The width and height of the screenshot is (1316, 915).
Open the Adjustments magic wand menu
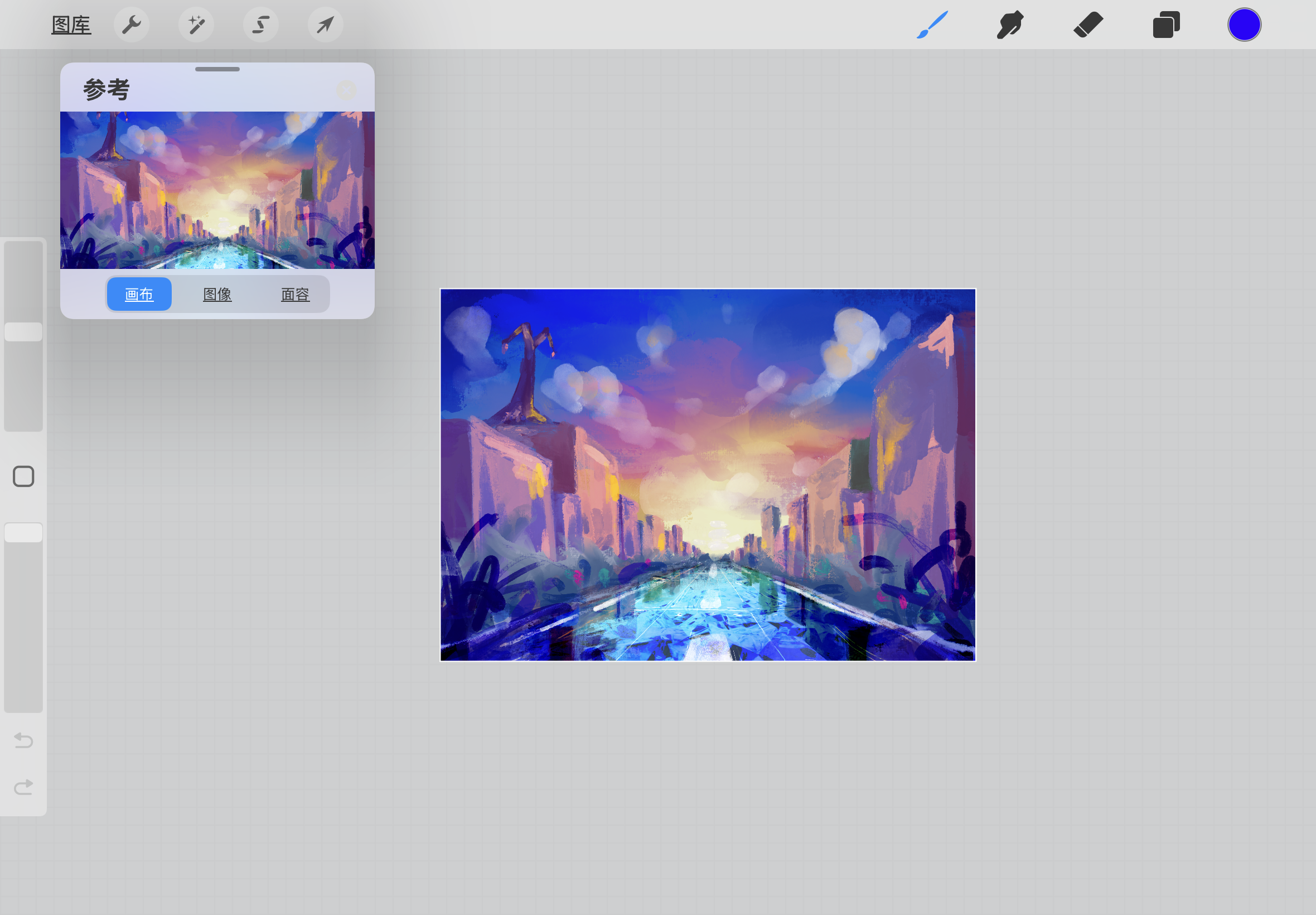[x=196, y=25]
